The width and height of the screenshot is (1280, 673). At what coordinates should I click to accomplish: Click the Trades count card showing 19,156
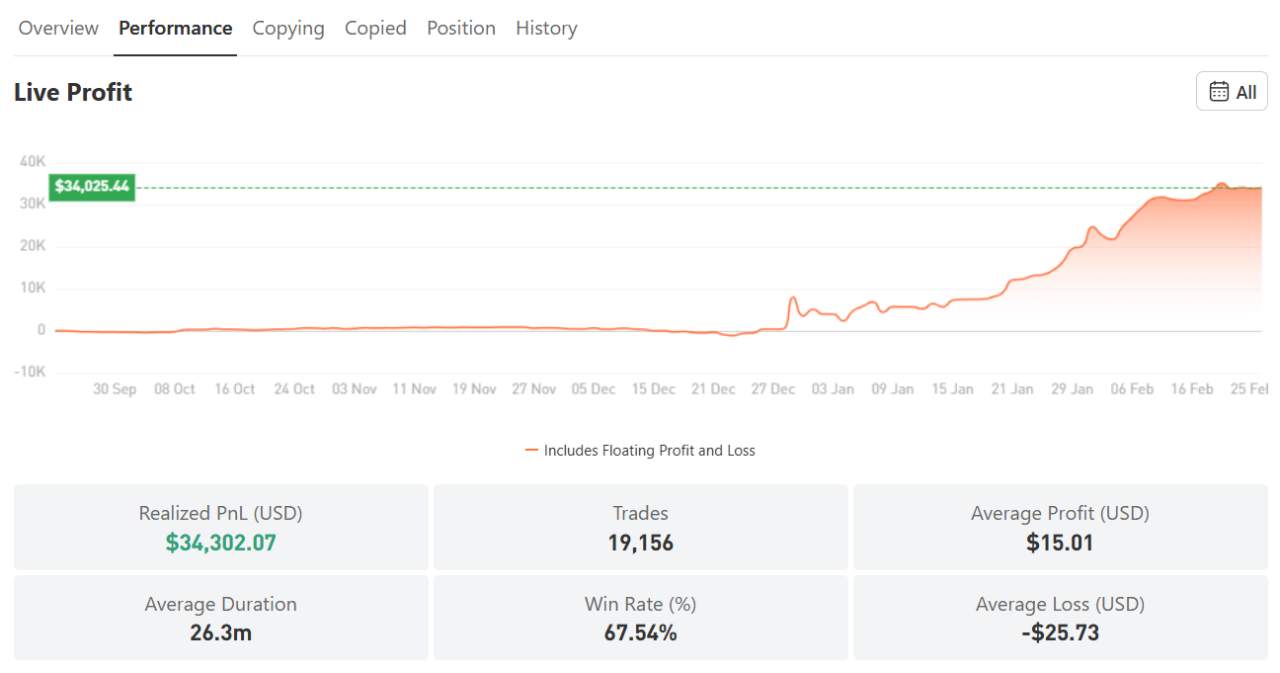(640, 526)
